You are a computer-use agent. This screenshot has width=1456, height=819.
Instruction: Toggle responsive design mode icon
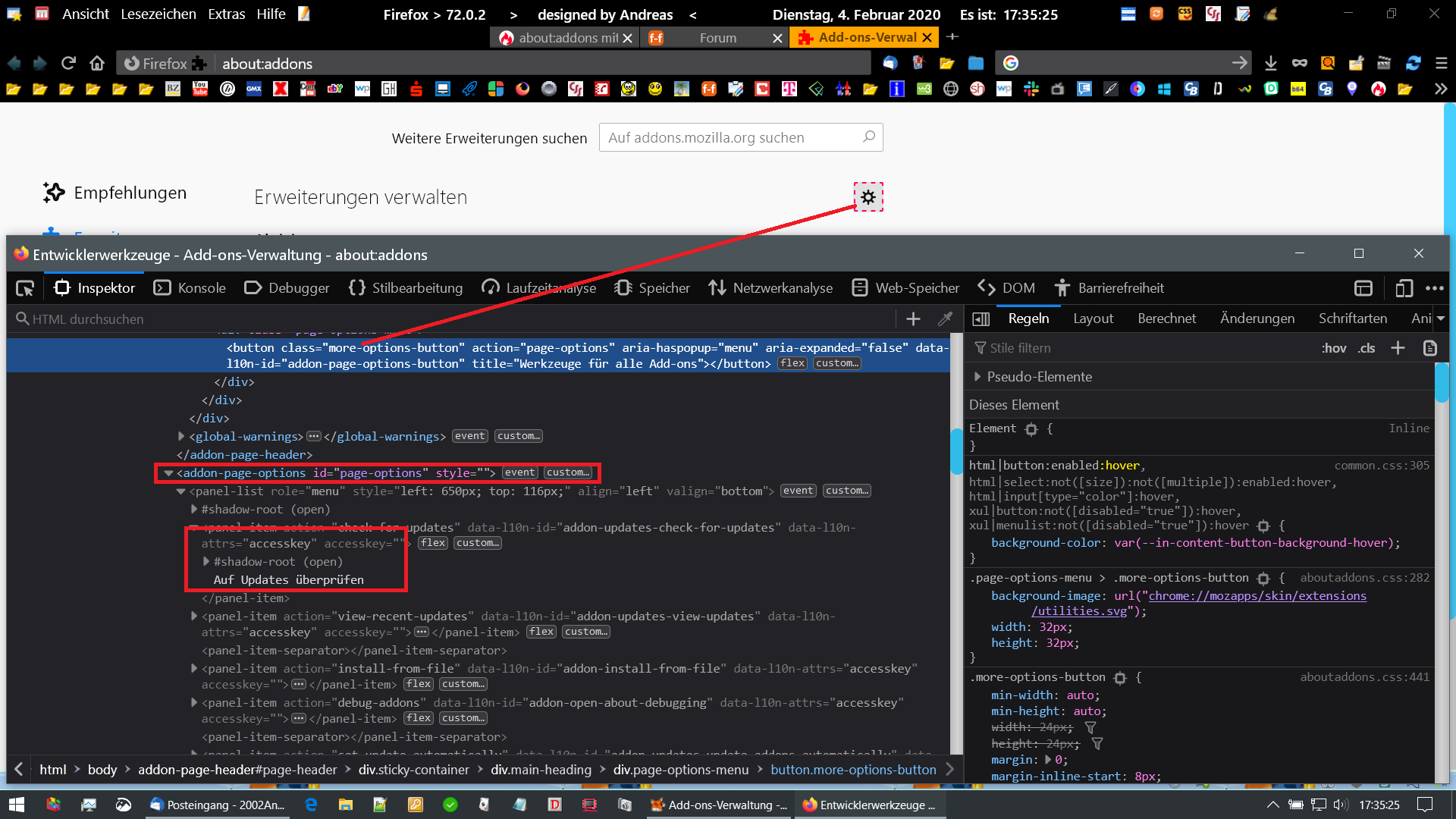click(x=1404, y=288)
